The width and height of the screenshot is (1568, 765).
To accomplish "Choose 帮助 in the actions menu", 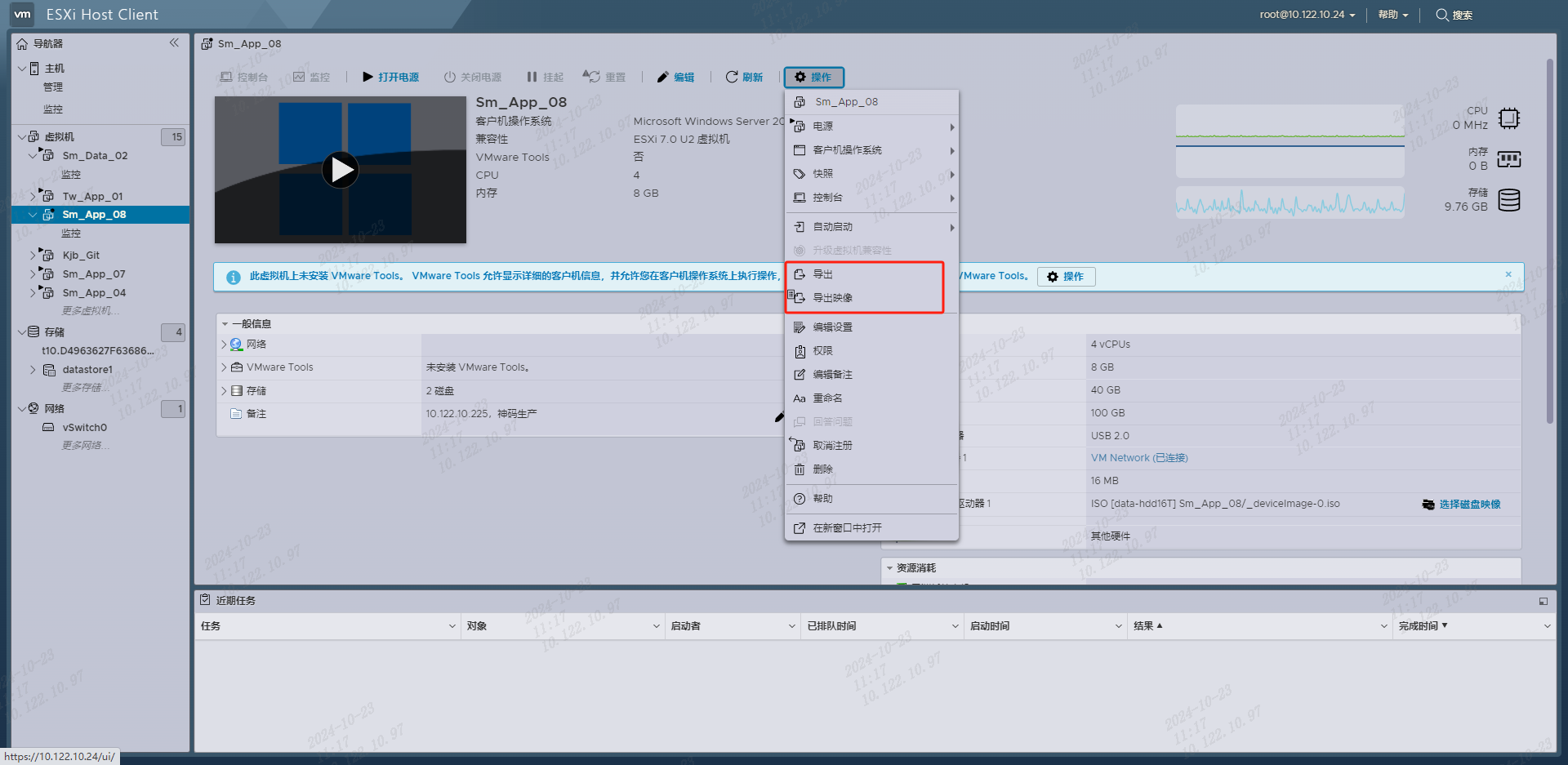I will [871, 499].
